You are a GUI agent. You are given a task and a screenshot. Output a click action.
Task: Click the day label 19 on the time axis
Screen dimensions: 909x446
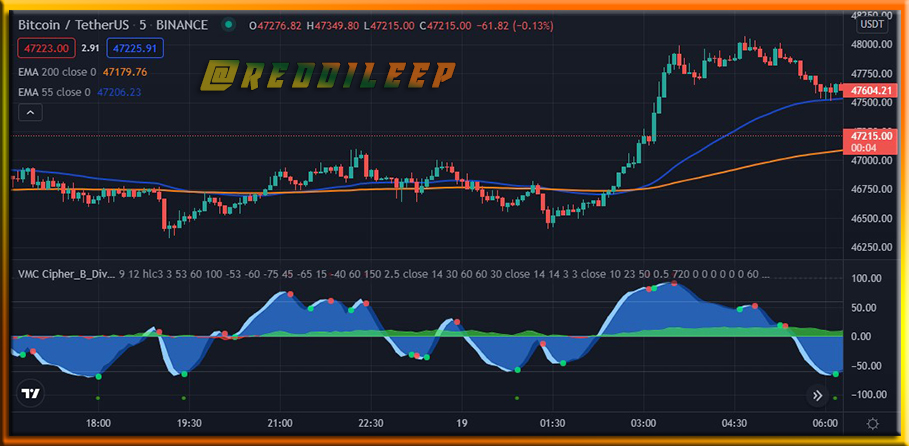point(462,423)
